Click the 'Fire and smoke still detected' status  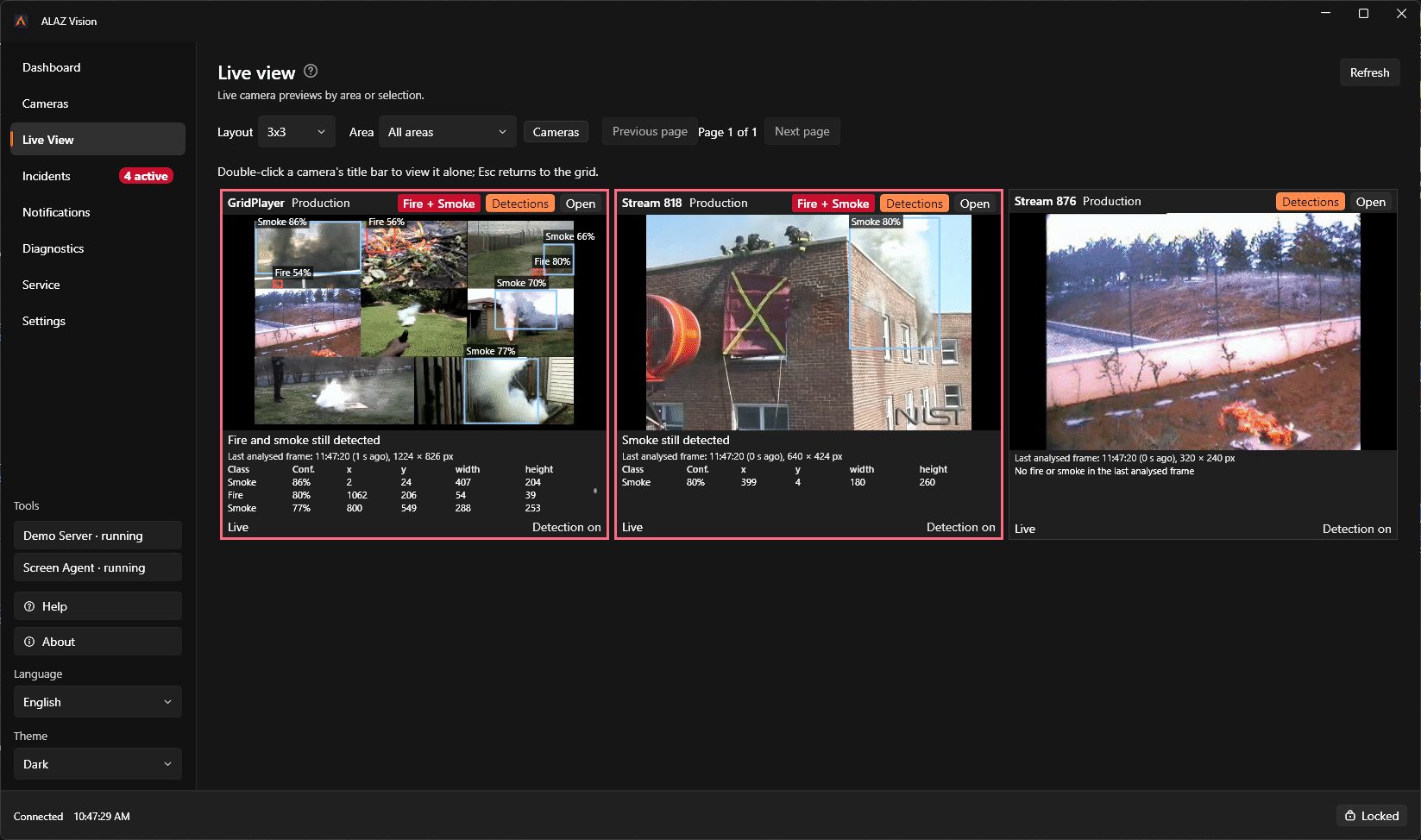[x=304, y=440]
